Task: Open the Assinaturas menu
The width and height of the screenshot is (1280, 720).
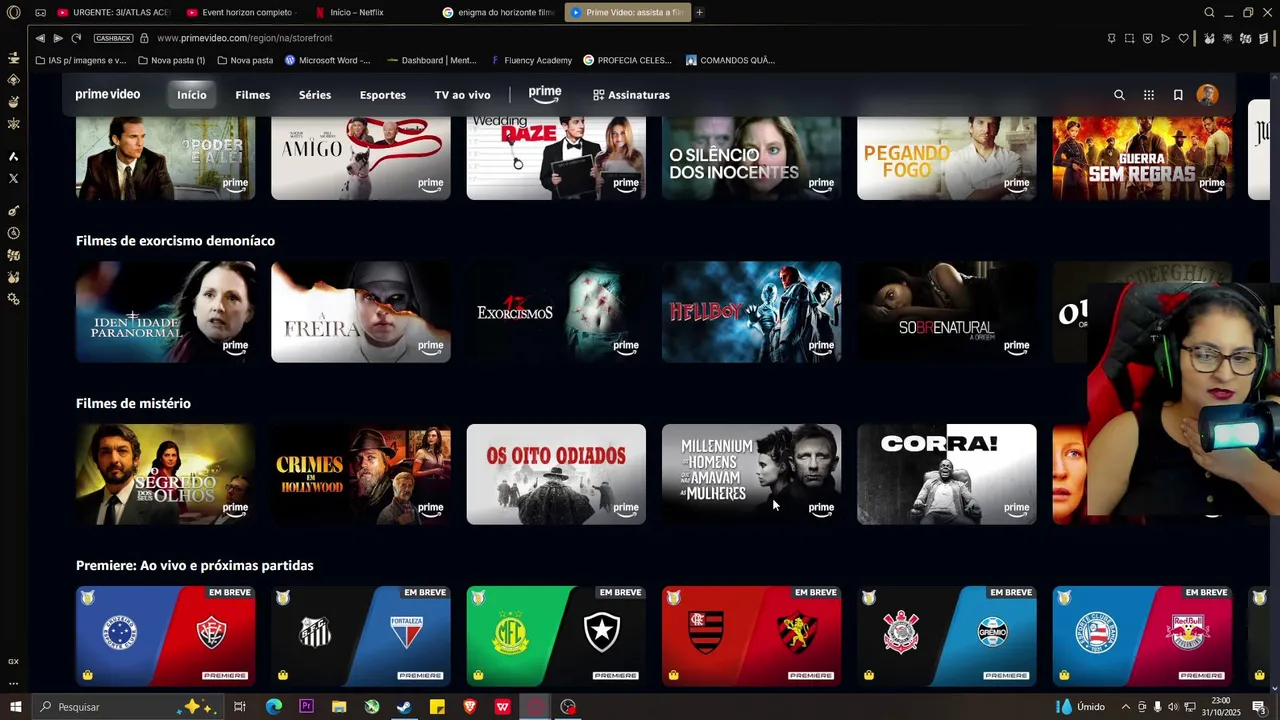Action: click(631, 95)
